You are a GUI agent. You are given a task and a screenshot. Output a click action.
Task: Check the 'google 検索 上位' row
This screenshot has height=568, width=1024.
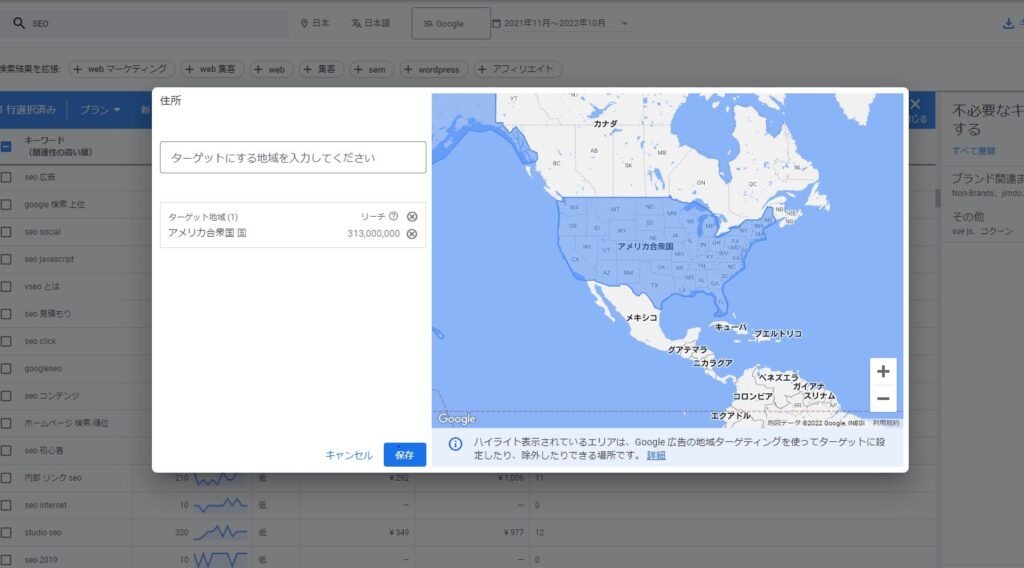(6, 204)
